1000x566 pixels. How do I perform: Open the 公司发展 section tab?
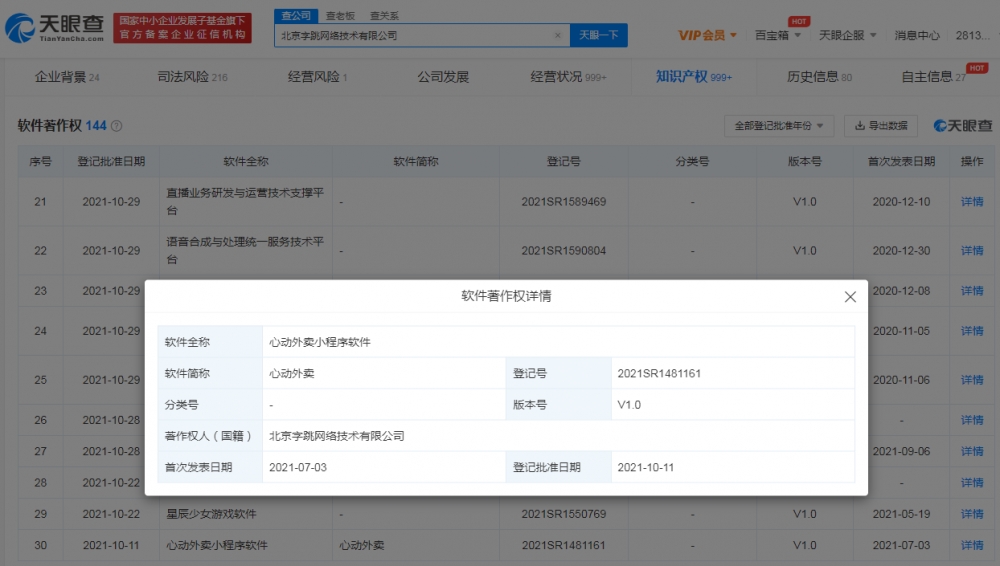[x=443, y=77]
